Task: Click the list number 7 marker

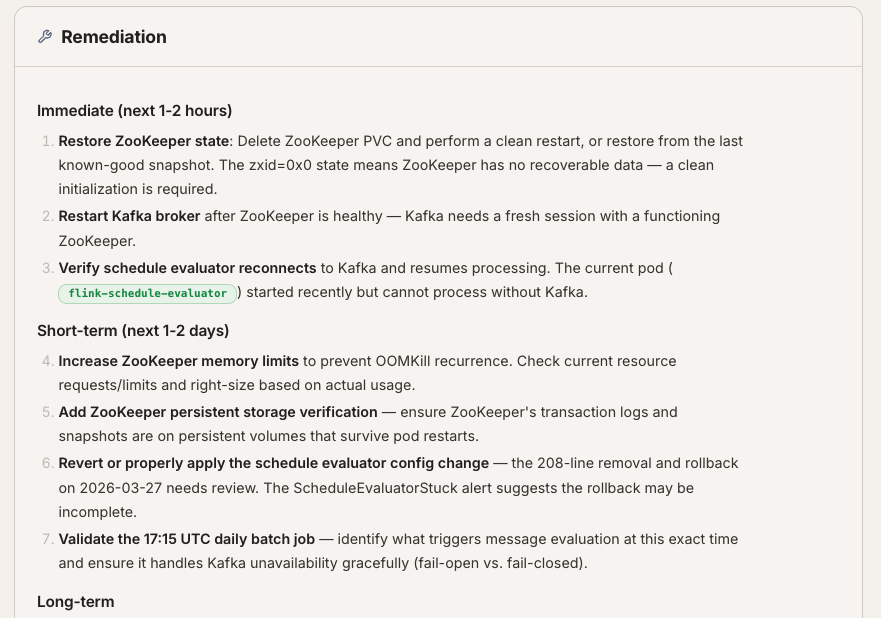Action: [48, 539]
